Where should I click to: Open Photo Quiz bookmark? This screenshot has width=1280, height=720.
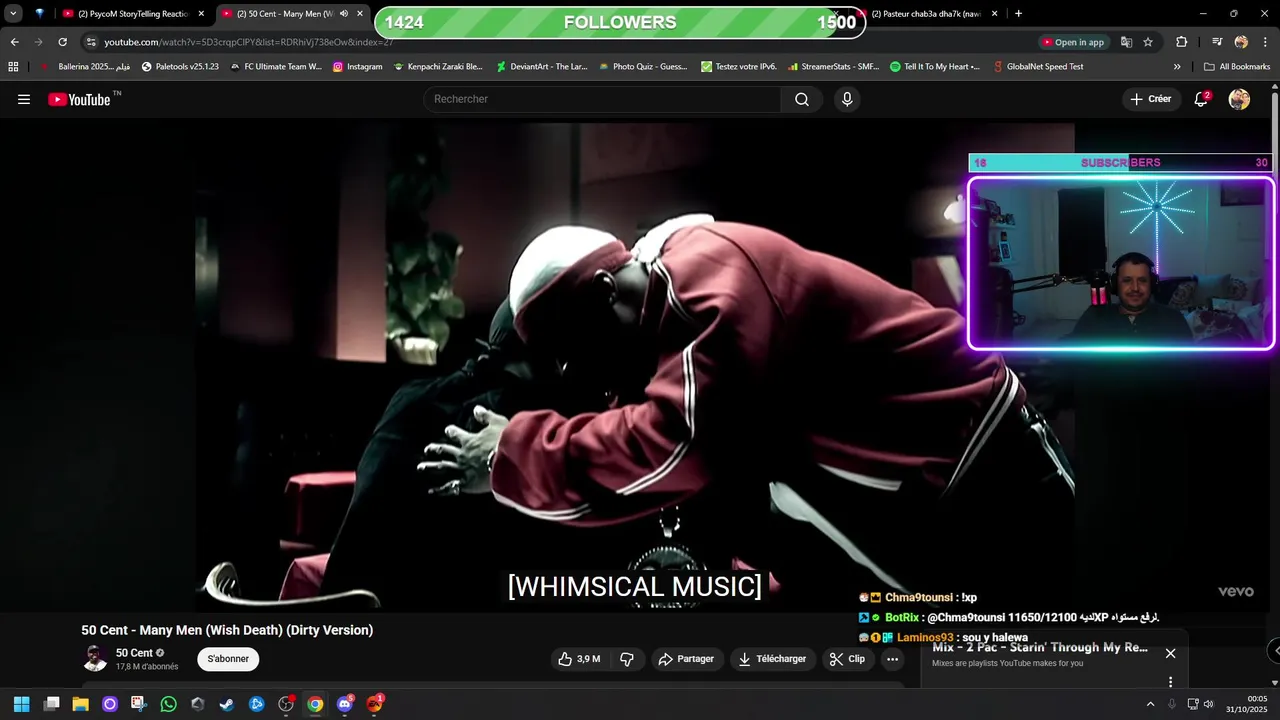click(643, 67)
